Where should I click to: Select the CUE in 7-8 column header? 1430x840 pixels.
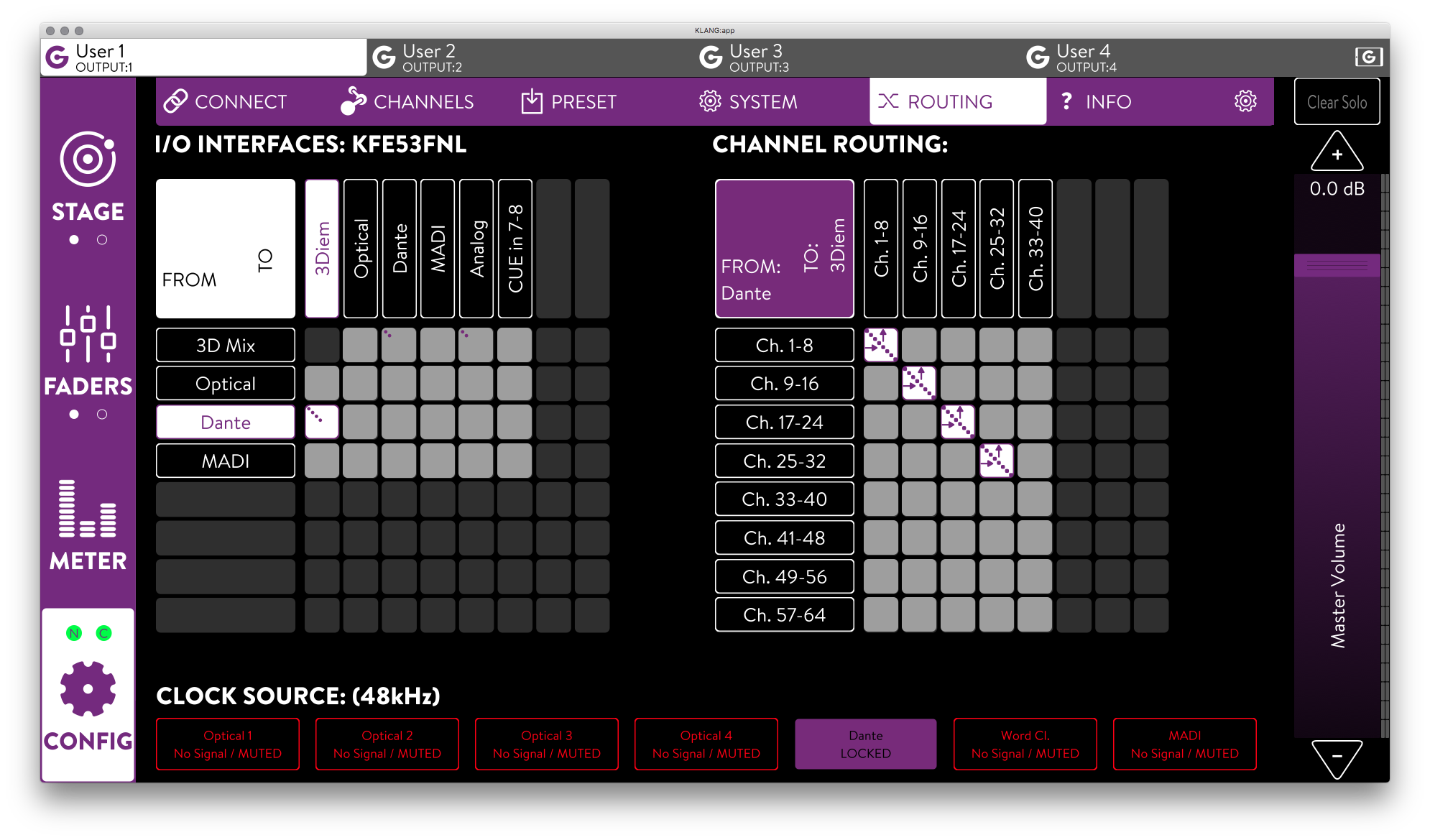click(515, 249)
